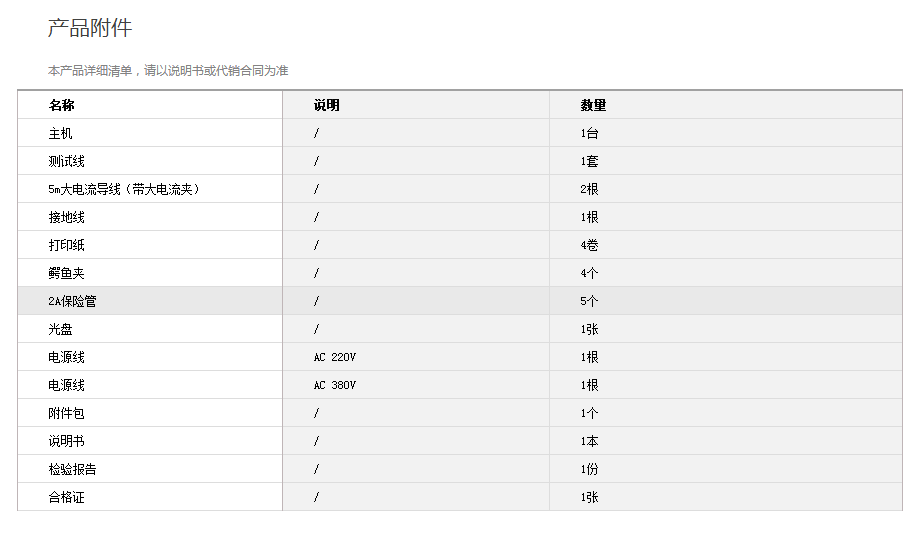Click the 附件包 name cell
The image size is (919, 539).
(66, 413)
